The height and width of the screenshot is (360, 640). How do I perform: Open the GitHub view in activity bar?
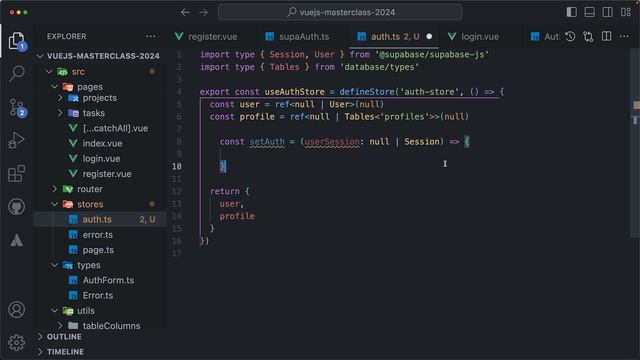click(x=17, y=207)
